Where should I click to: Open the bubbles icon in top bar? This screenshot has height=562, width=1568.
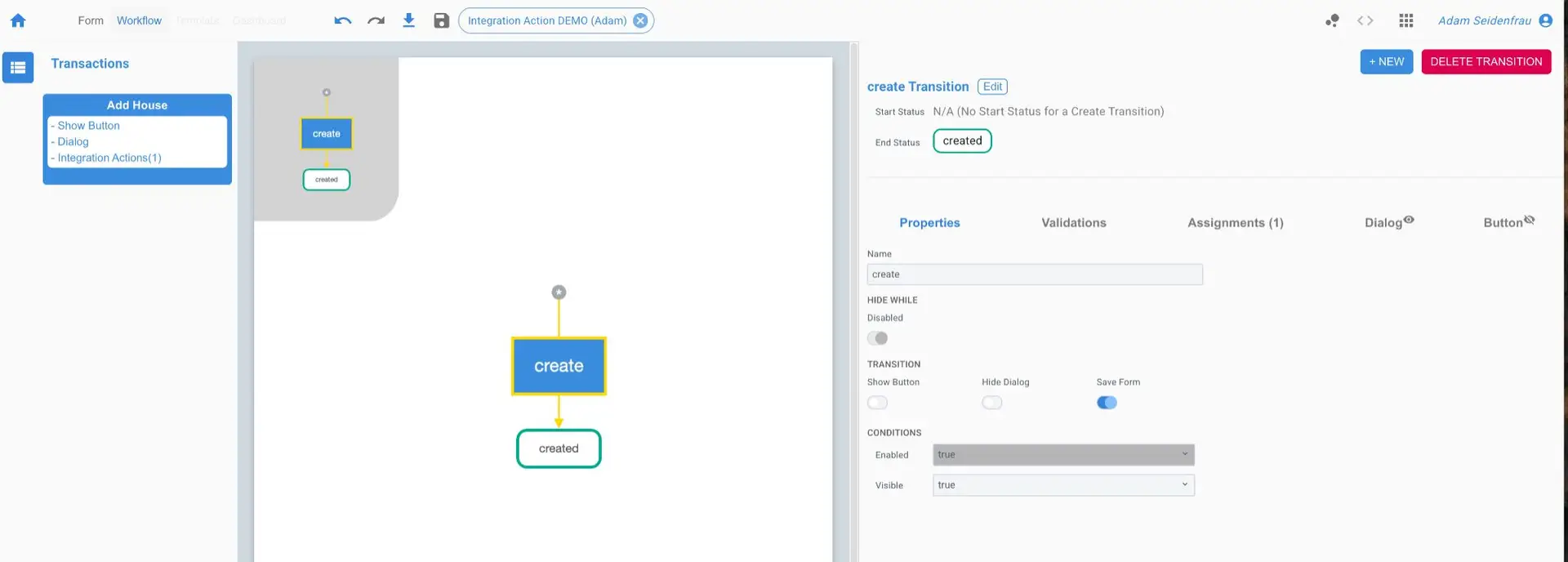(1332, 20)
